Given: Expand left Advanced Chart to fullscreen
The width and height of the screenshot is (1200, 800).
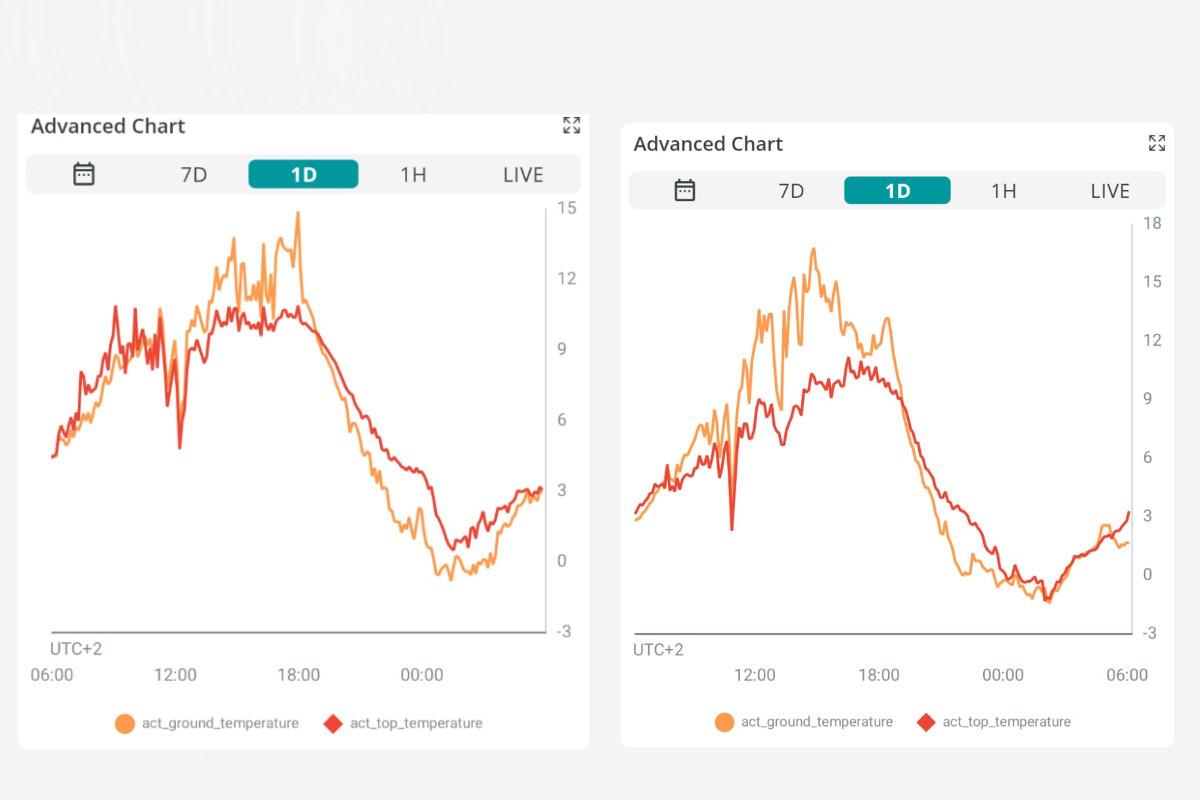Looking at the screenshot, I should click(571, 125).
